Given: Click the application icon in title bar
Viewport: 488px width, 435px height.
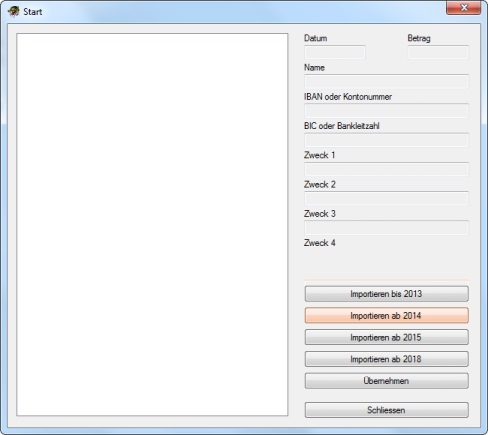Looking at the screenshot, I should click(14, 12).
